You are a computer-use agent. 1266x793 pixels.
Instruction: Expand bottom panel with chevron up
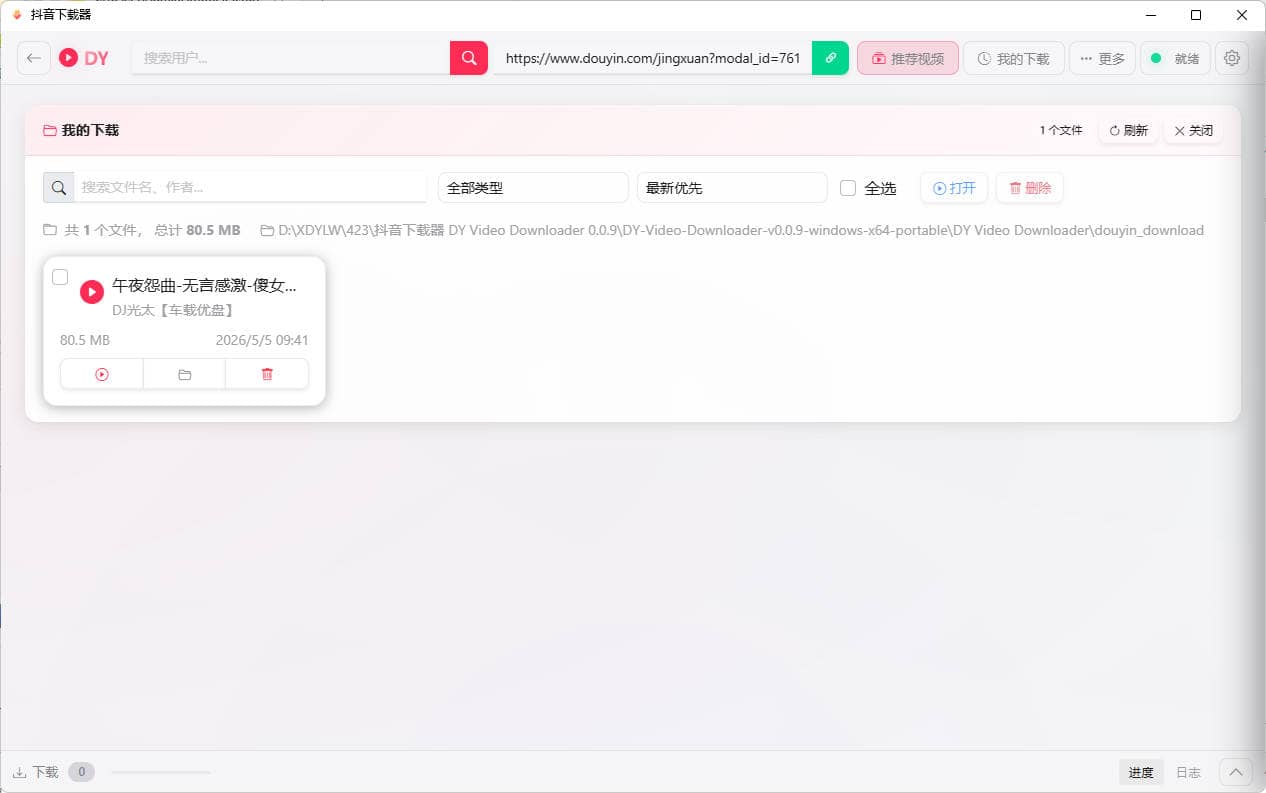coord(1235,772)
